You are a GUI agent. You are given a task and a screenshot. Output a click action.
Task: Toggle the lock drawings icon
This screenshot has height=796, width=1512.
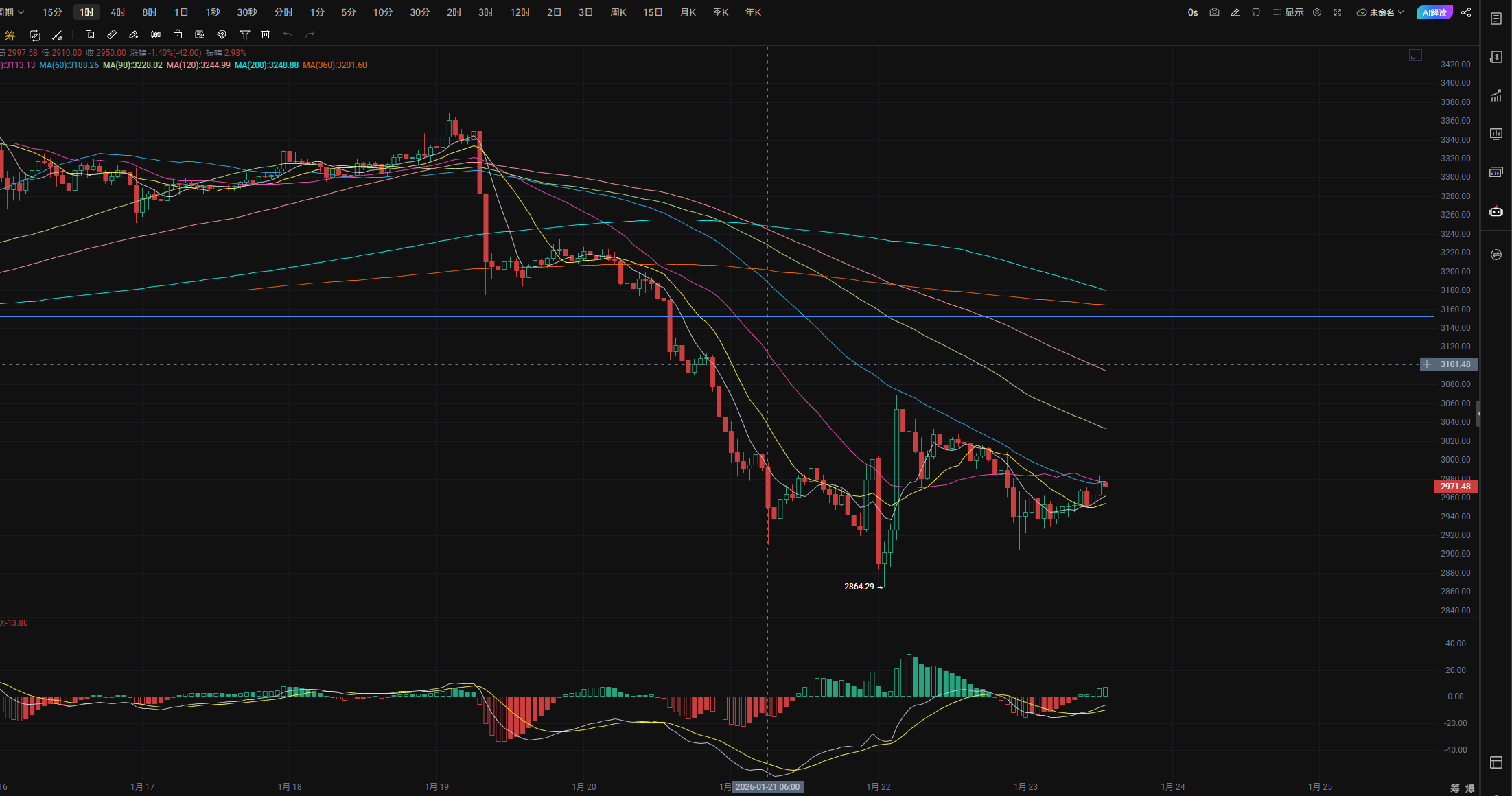(178, 34)
